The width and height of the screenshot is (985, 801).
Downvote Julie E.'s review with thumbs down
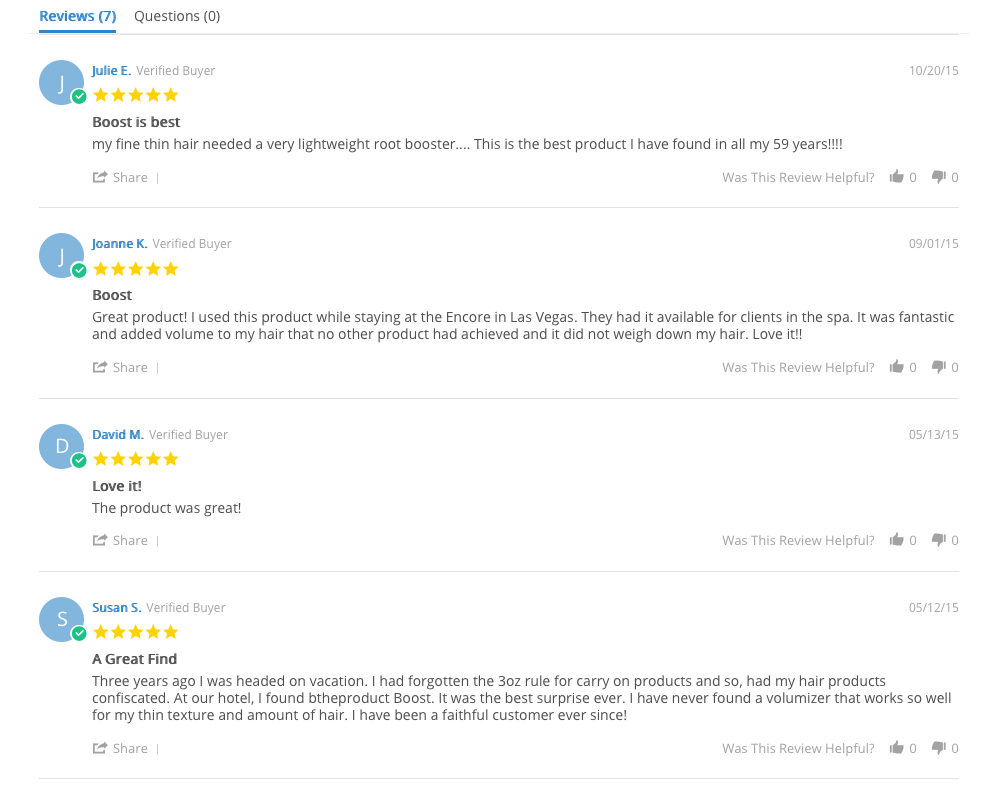tap(938, 177)
